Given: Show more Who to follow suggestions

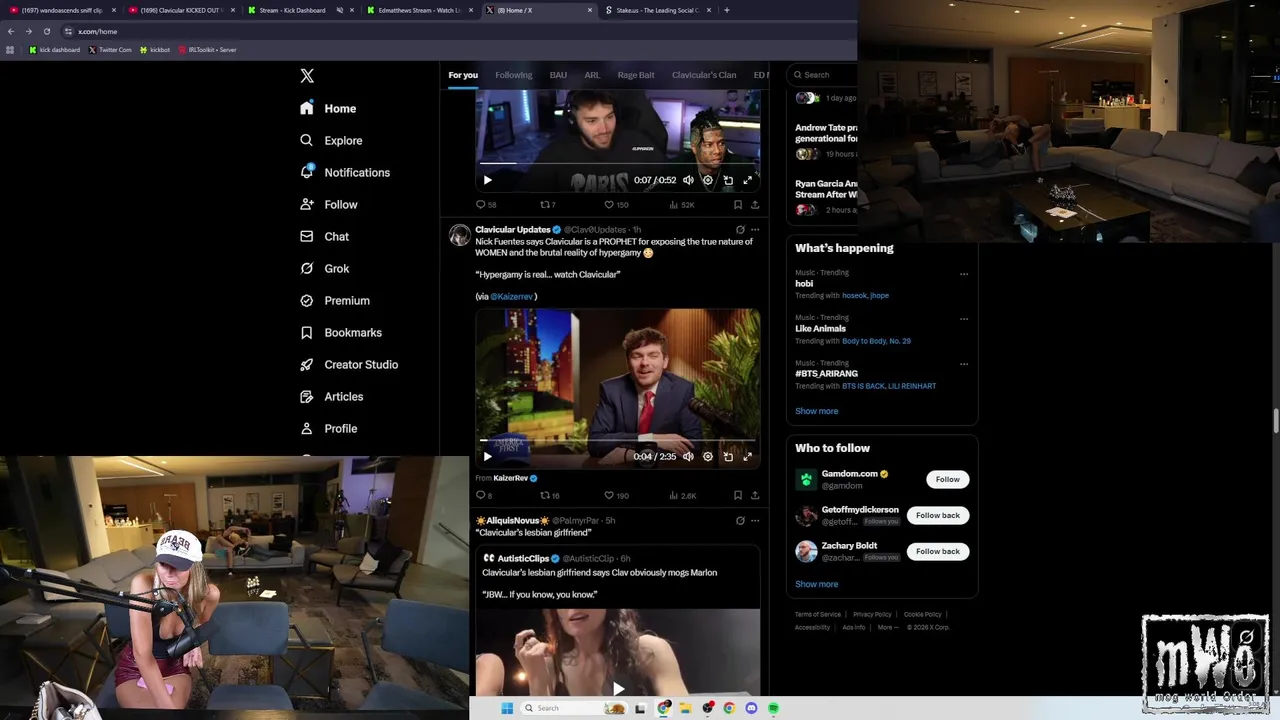Looking at the screenshot, I should tap(816, 584).
